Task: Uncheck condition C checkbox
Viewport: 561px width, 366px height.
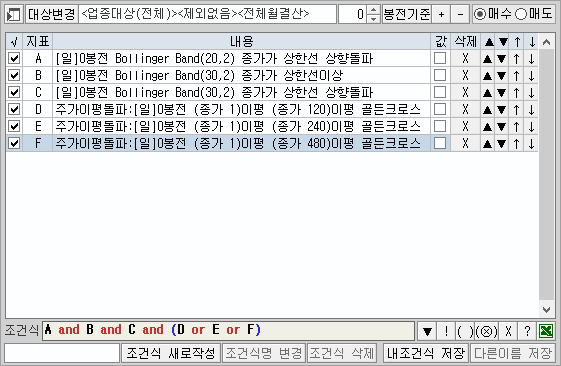Action: tap(14, 92)
